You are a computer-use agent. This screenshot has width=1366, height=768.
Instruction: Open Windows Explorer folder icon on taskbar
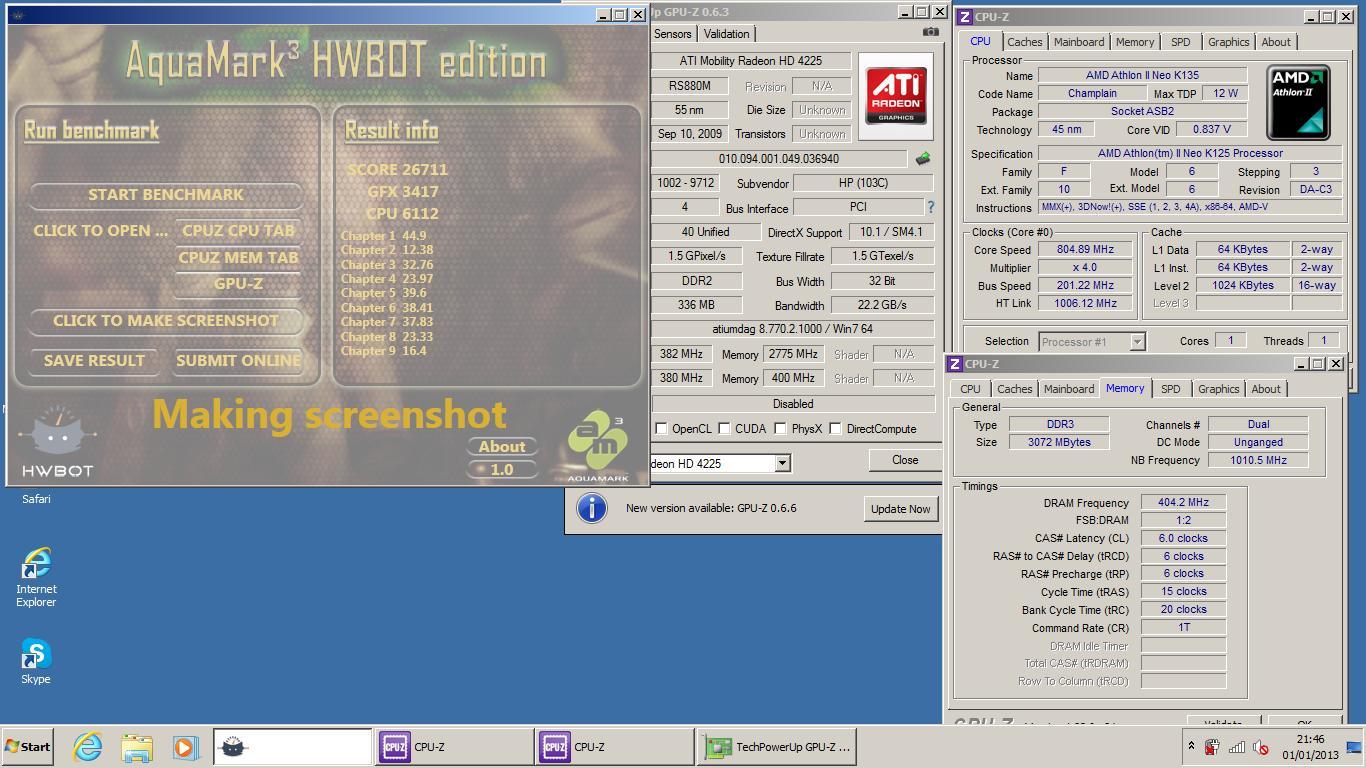tap(136, 747)
